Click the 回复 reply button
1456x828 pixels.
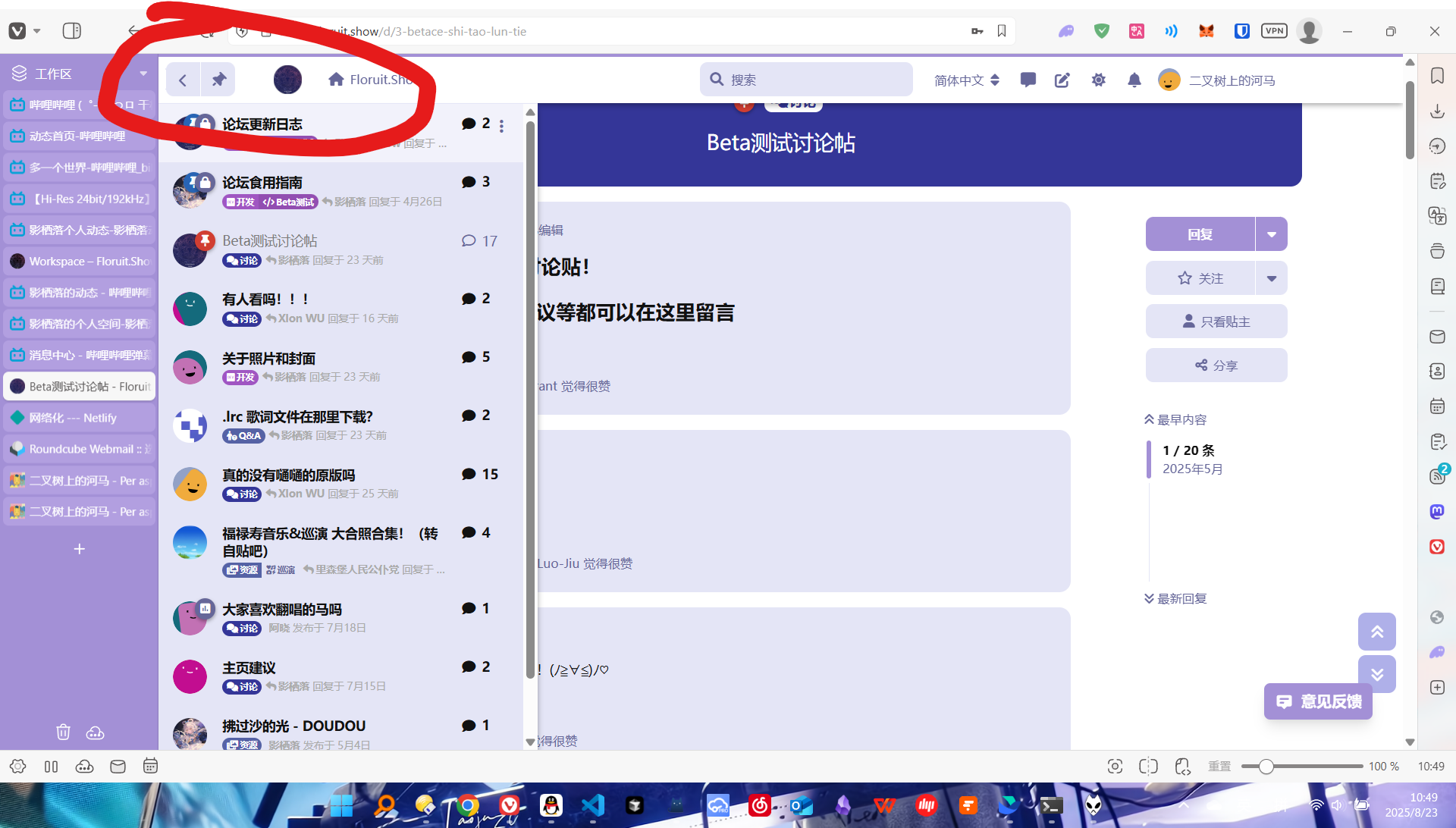coord(1200,234)
